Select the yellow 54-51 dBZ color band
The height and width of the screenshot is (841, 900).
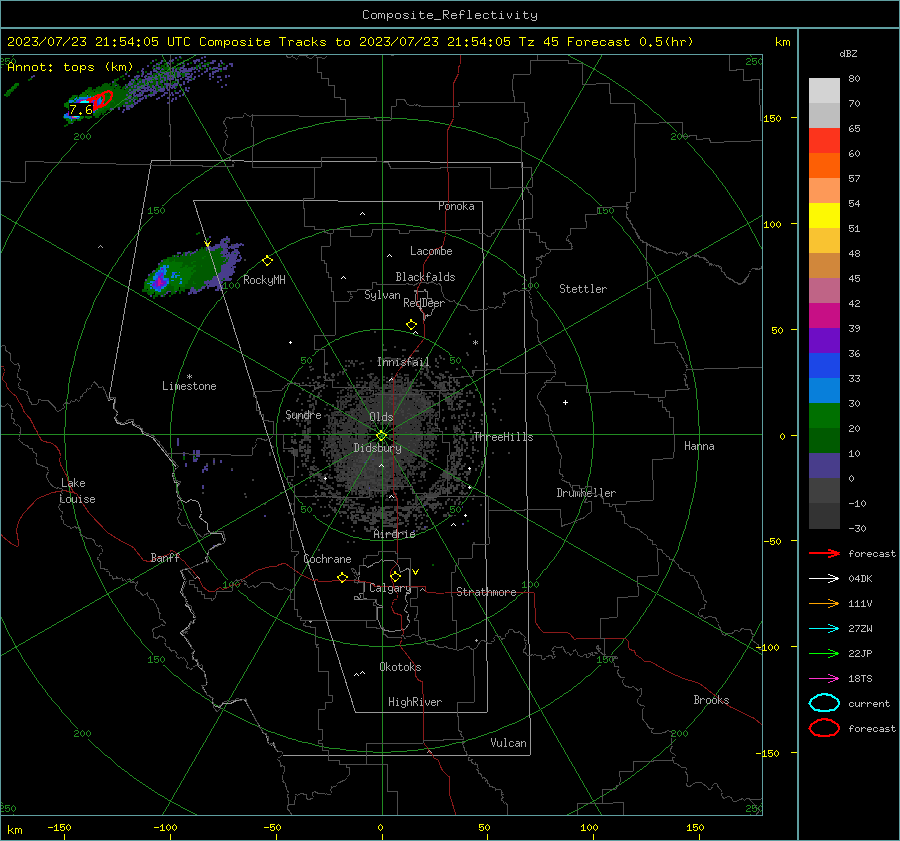[x=824, y=216]
